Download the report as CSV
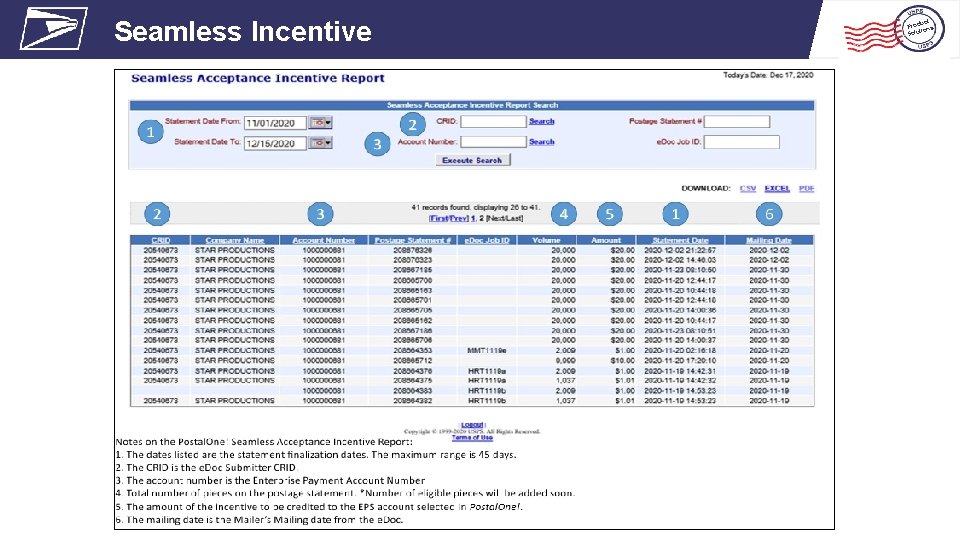Viewport: 960px width, 540px height. (x=748, y=189)
